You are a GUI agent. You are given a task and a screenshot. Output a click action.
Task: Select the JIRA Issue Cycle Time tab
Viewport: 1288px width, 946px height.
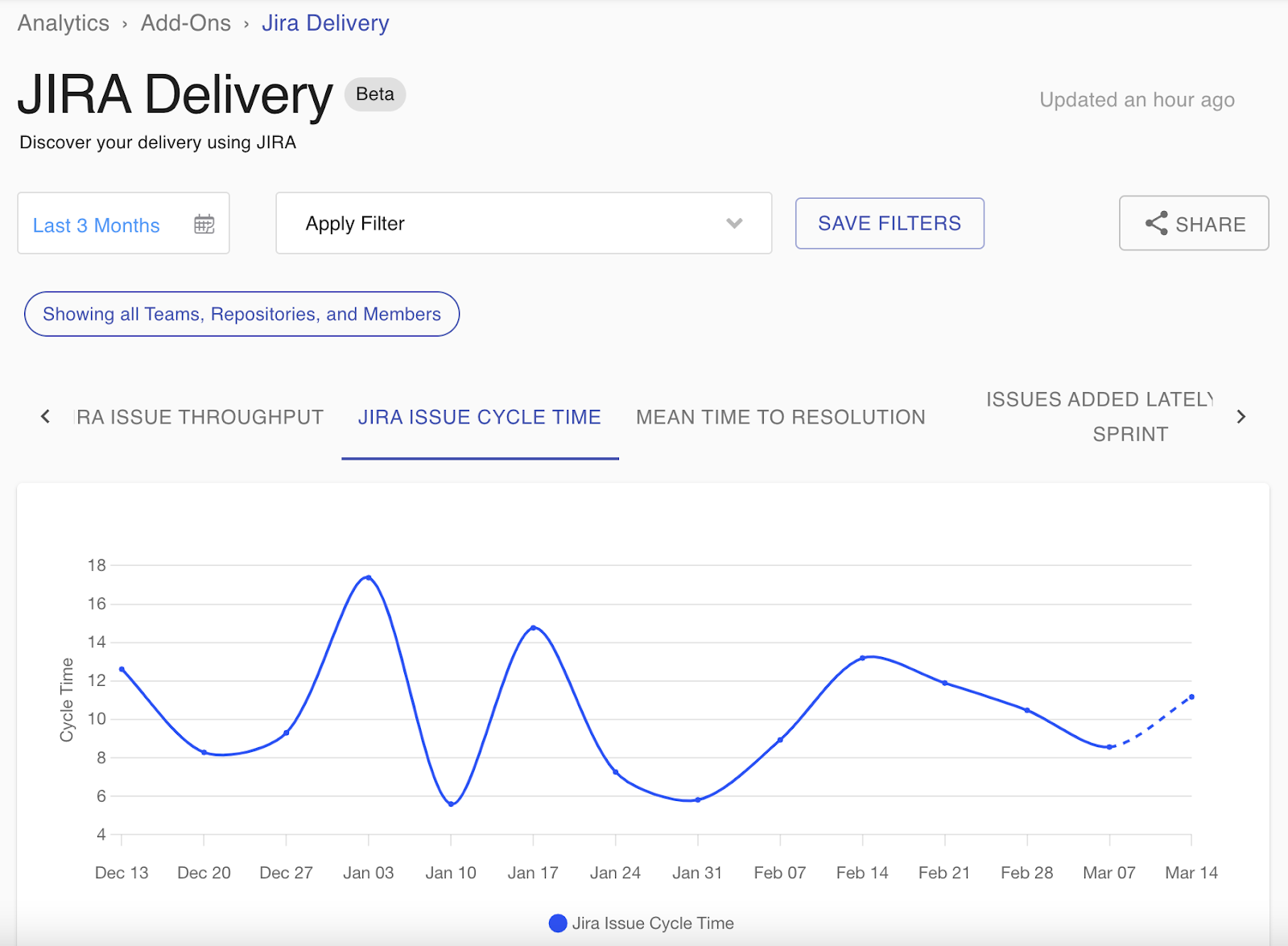click(x=480, y=417)
